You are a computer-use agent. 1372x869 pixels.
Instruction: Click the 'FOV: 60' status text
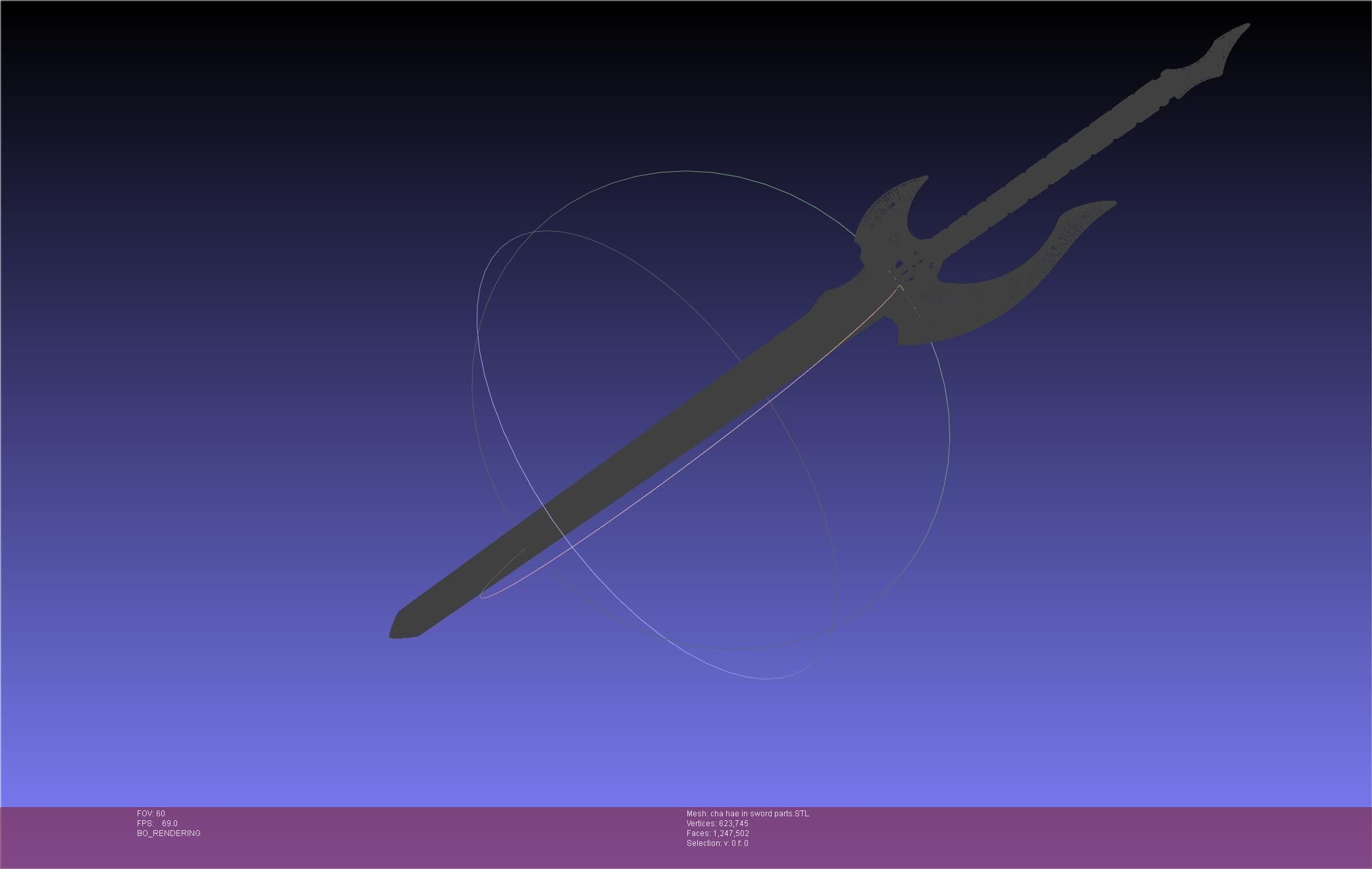(151, 814)
